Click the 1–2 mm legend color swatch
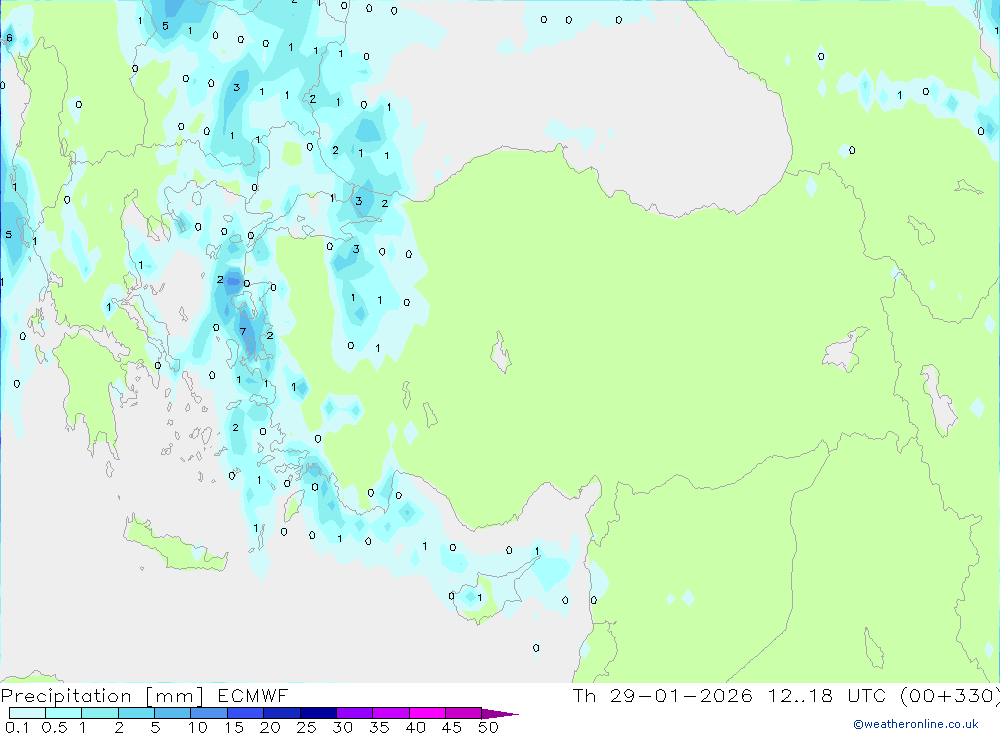The width and height of the screenshot is (1000, 733). coord(100,713)
